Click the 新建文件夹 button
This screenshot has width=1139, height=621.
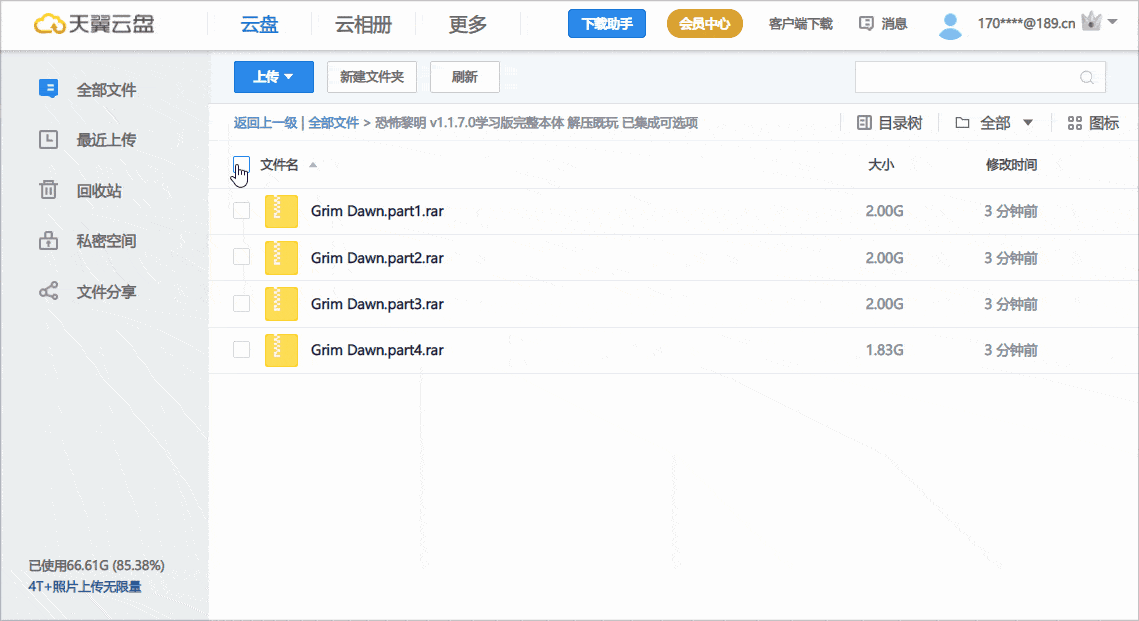372,77
